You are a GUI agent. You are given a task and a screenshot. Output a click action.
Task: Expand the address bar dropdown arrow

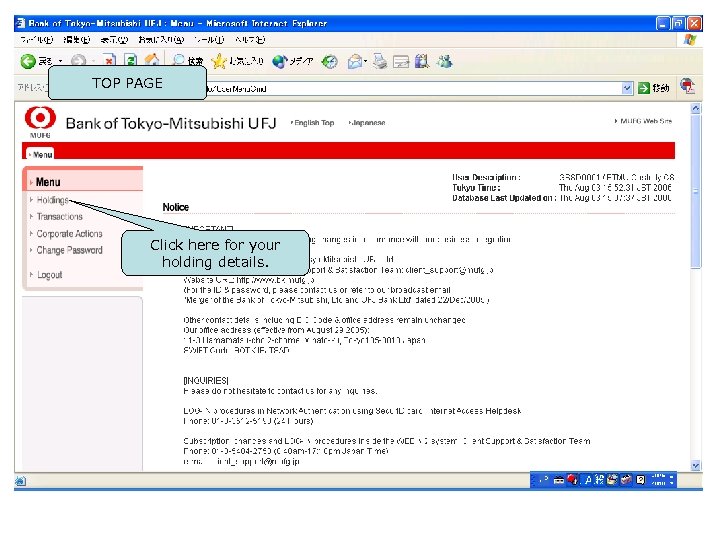click(627, 88)
